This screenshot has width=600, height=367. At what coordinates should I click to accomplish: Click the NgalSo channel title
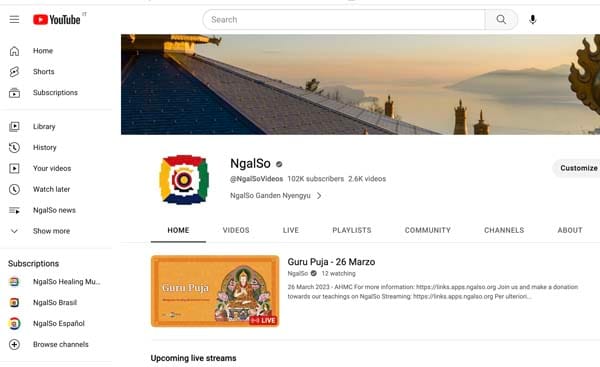point(250,163)
